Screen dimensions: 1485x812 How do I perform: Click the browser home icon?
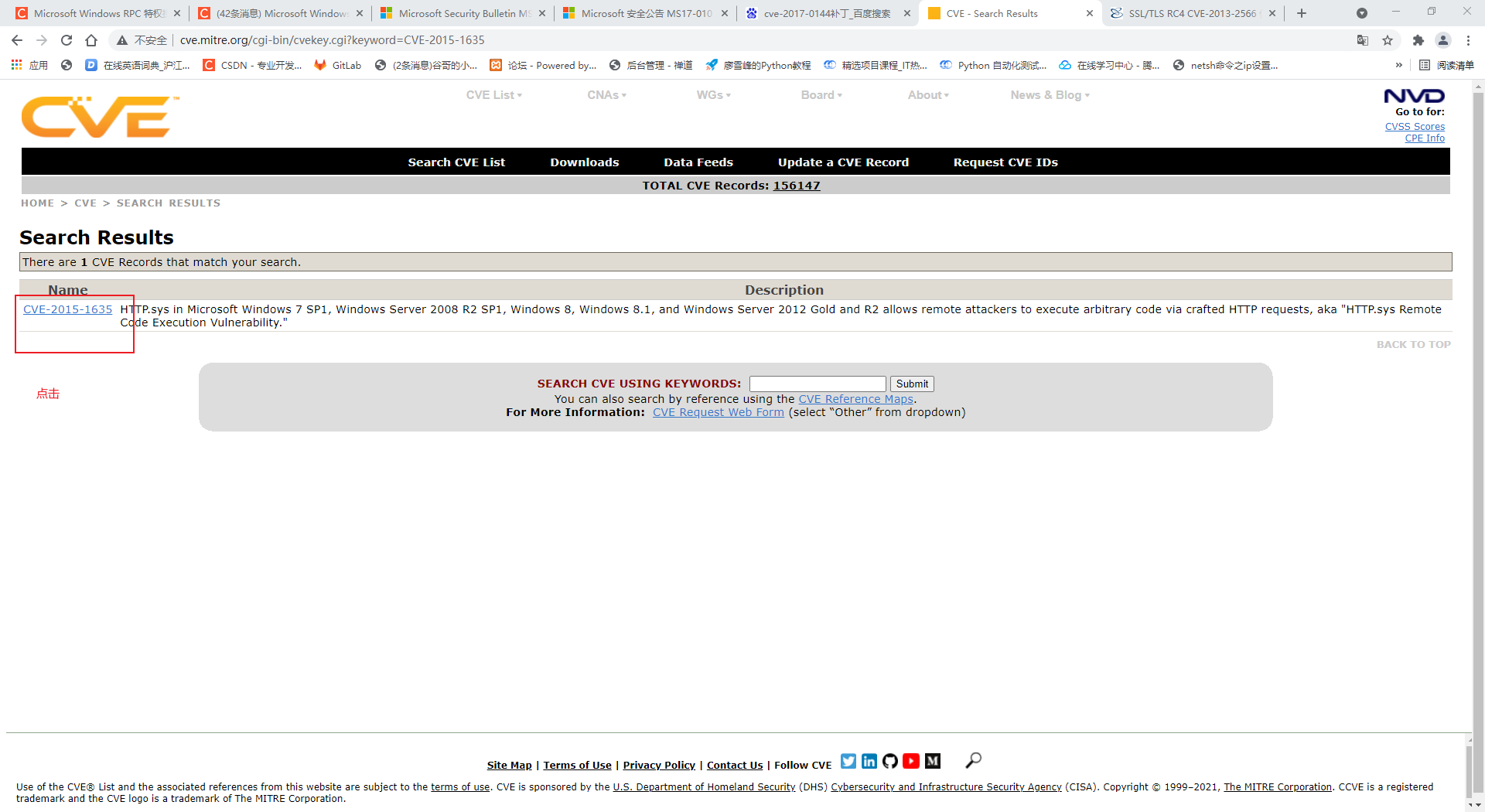point(91,40)
